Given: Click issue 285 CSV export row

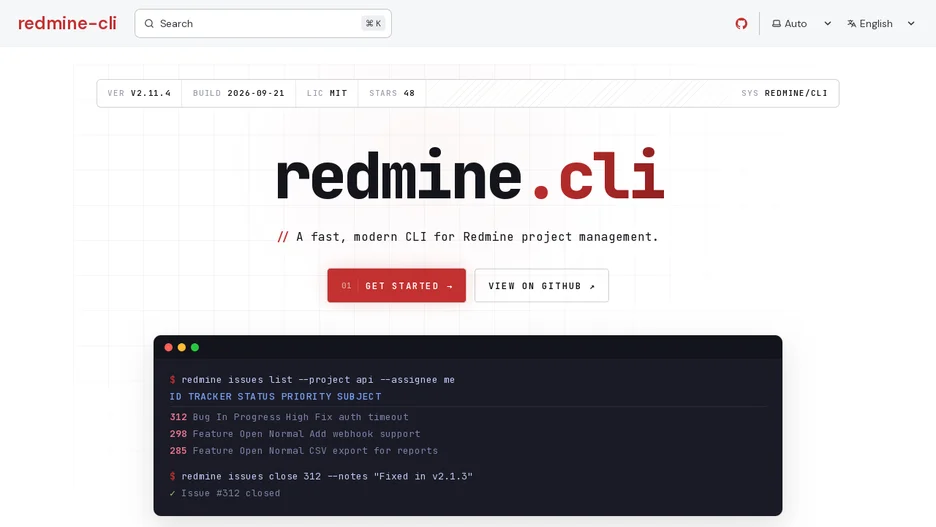Looking at the screenshot, I should [304, 451].
